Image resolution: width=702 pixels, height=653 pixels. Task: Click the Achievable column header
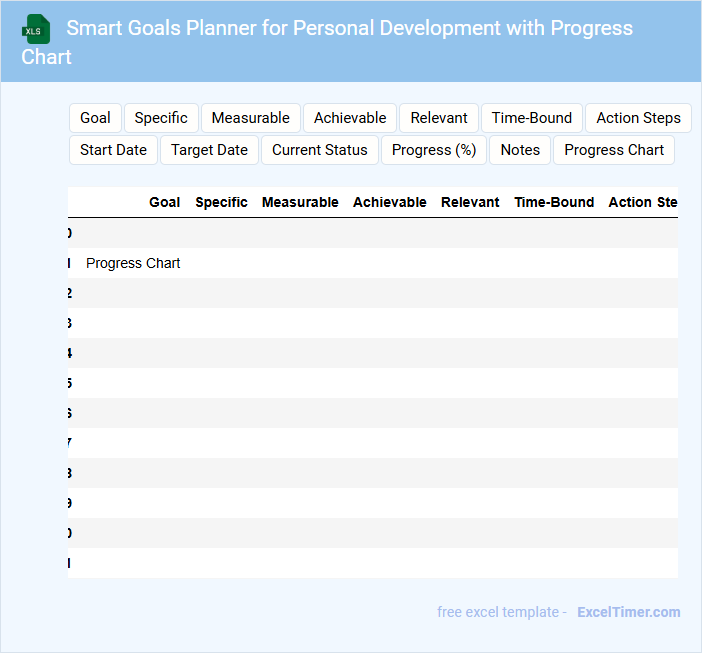[390, 202]
